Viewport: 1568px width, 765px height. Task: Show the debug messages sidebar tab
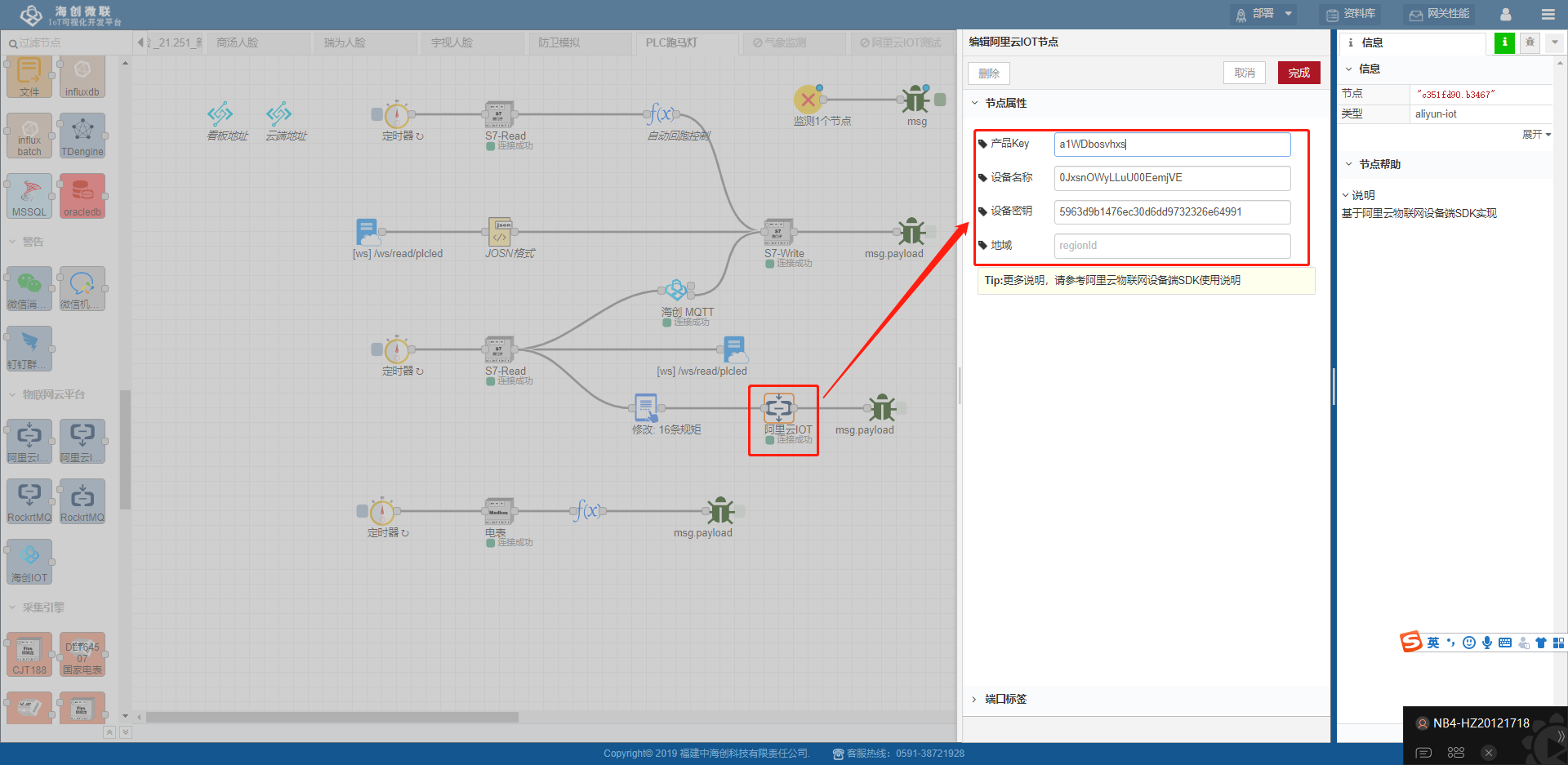[1530, 42]
